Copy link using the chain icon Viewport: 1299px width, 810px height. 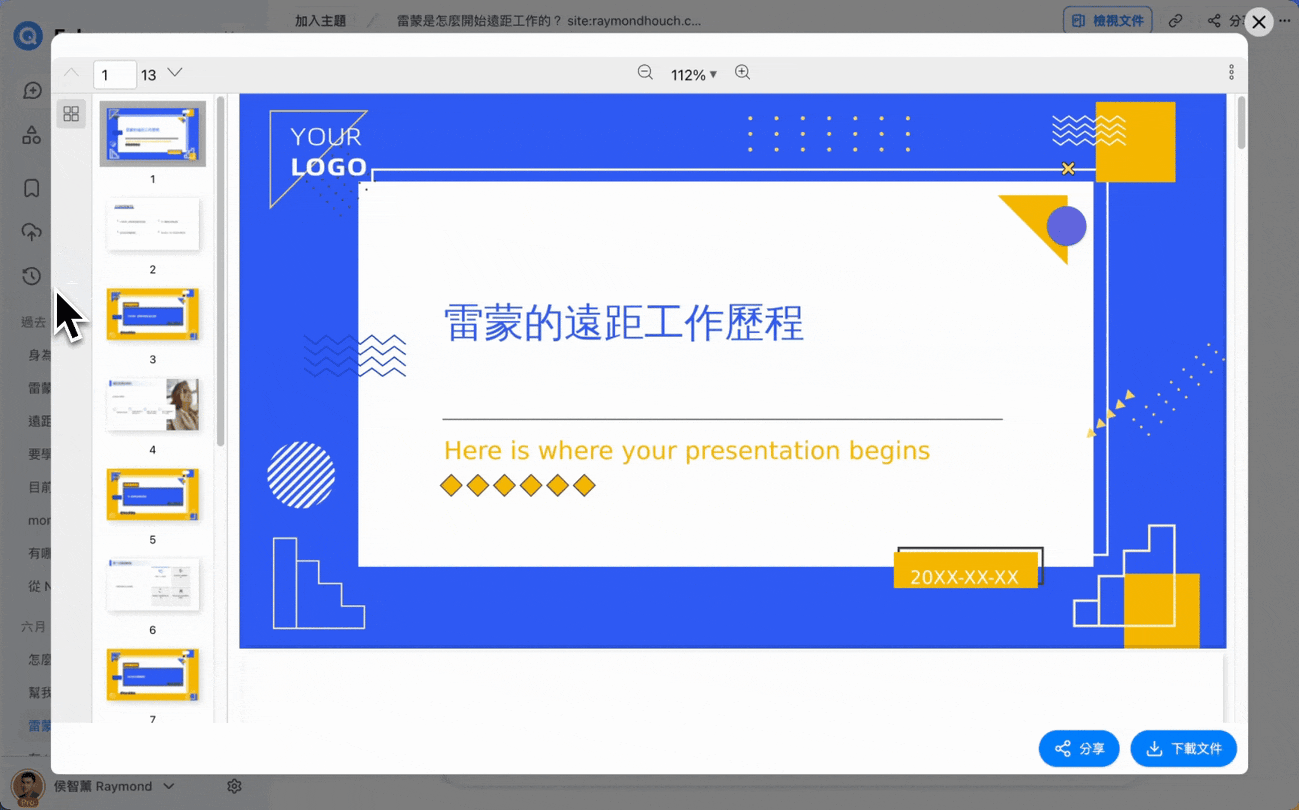click(1176, 20)
